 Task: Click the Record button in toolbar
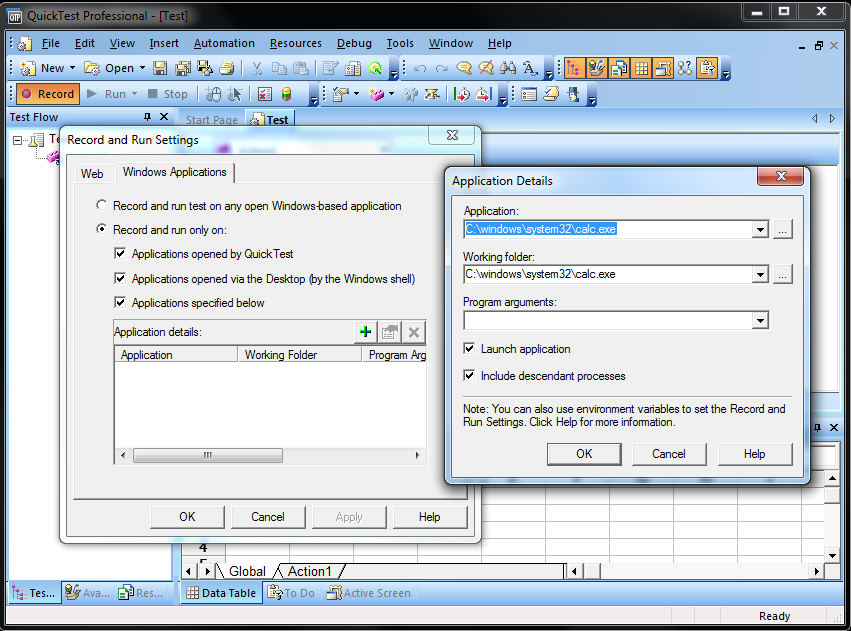48,94
